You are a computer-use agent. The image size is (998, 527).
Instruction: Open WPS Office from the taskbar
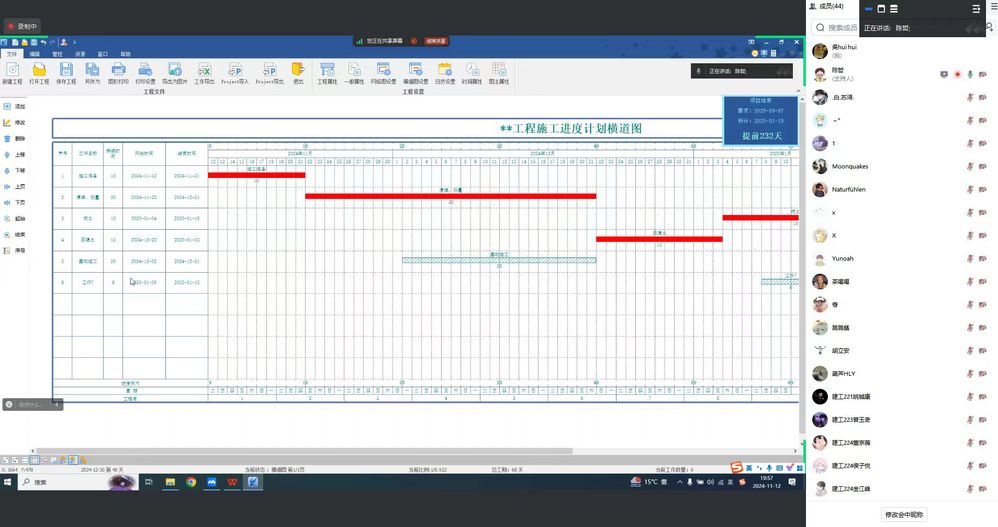[x=232, y=482]
